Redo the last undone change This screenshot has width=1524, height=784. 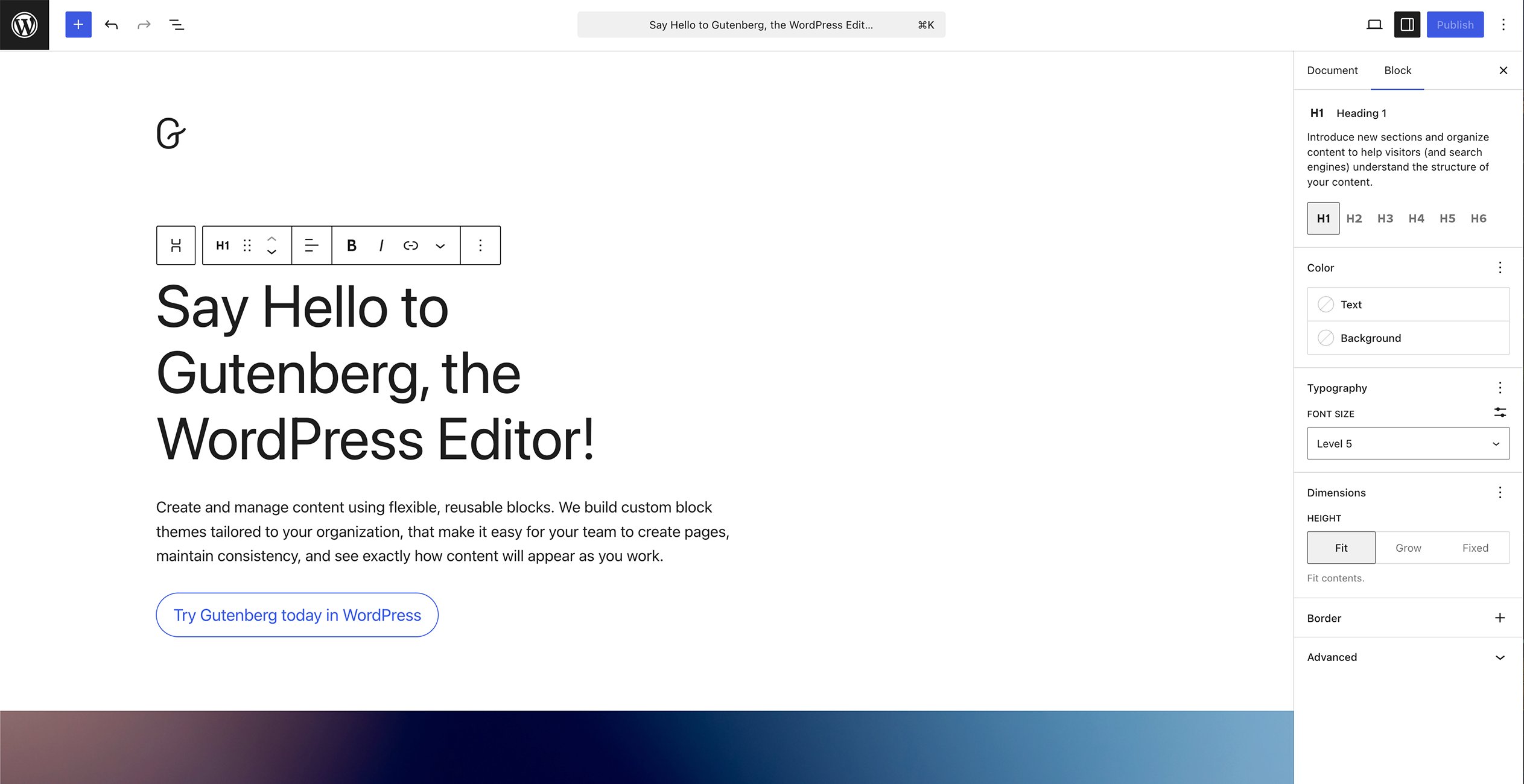(144, 25)
